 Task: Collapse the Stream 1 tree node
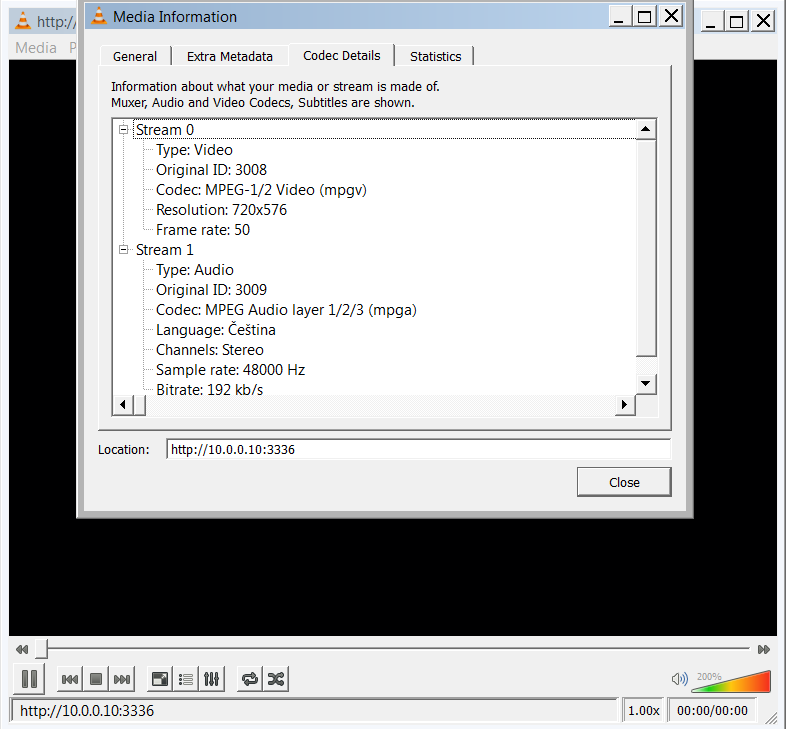point(123,250)
